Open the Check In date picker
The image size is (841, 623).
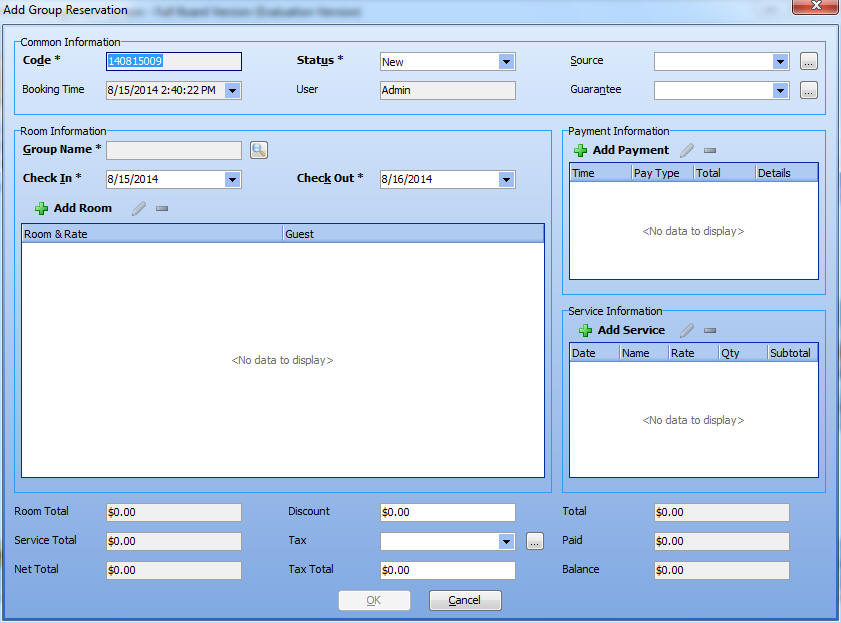[x=232, y=180]
